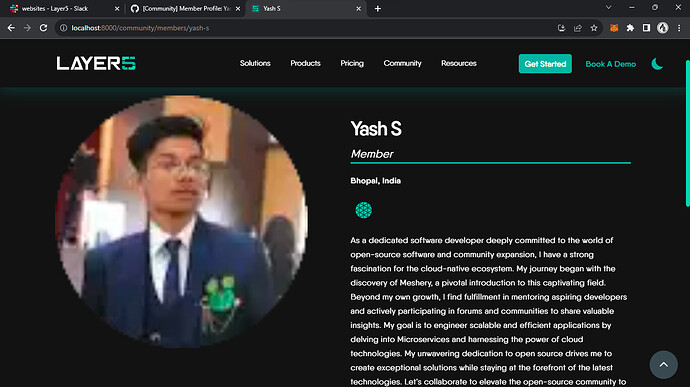Click the Book A Demo link
Screen dimensions: 690x387
pyautogui.click(x=611, y=64)
